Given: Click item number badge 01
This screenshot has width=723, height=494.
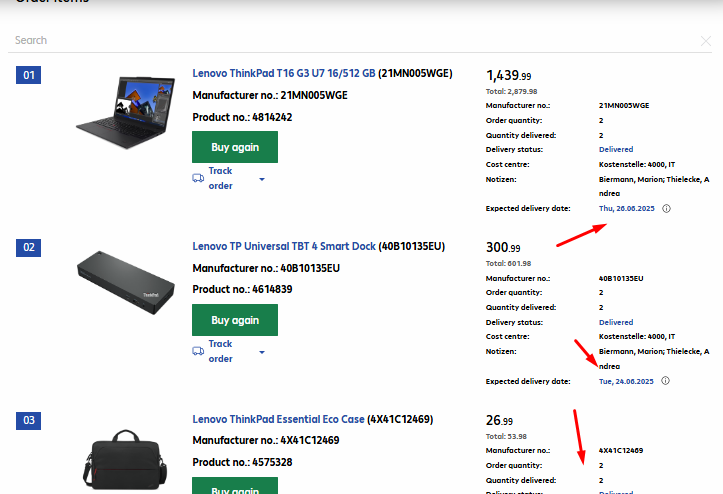Looking at the screenshot, I should point(29,75).
